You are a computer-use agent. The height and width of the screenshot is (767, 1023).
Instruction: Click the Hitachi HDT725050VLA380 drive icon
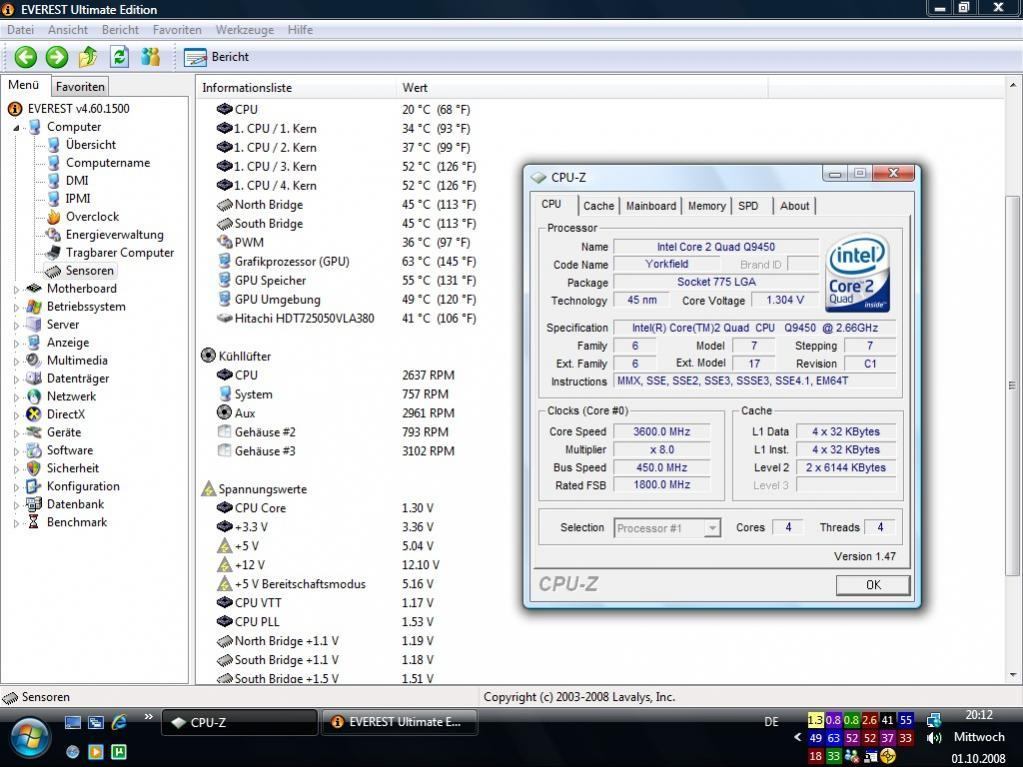[x=224, y=318]
